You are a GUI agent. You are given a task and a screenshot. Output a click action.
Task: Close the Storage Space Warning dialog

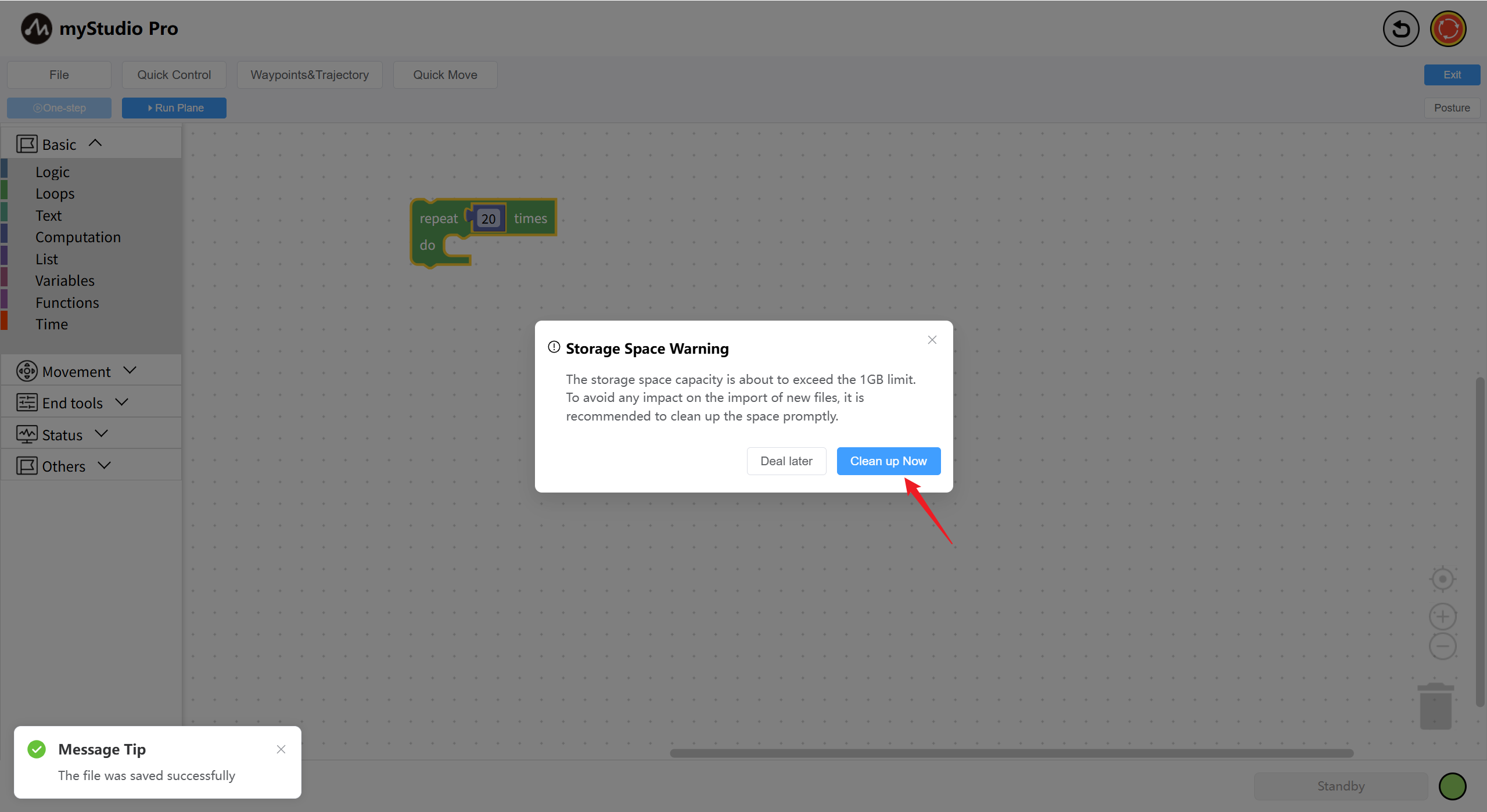pos(932,340)
